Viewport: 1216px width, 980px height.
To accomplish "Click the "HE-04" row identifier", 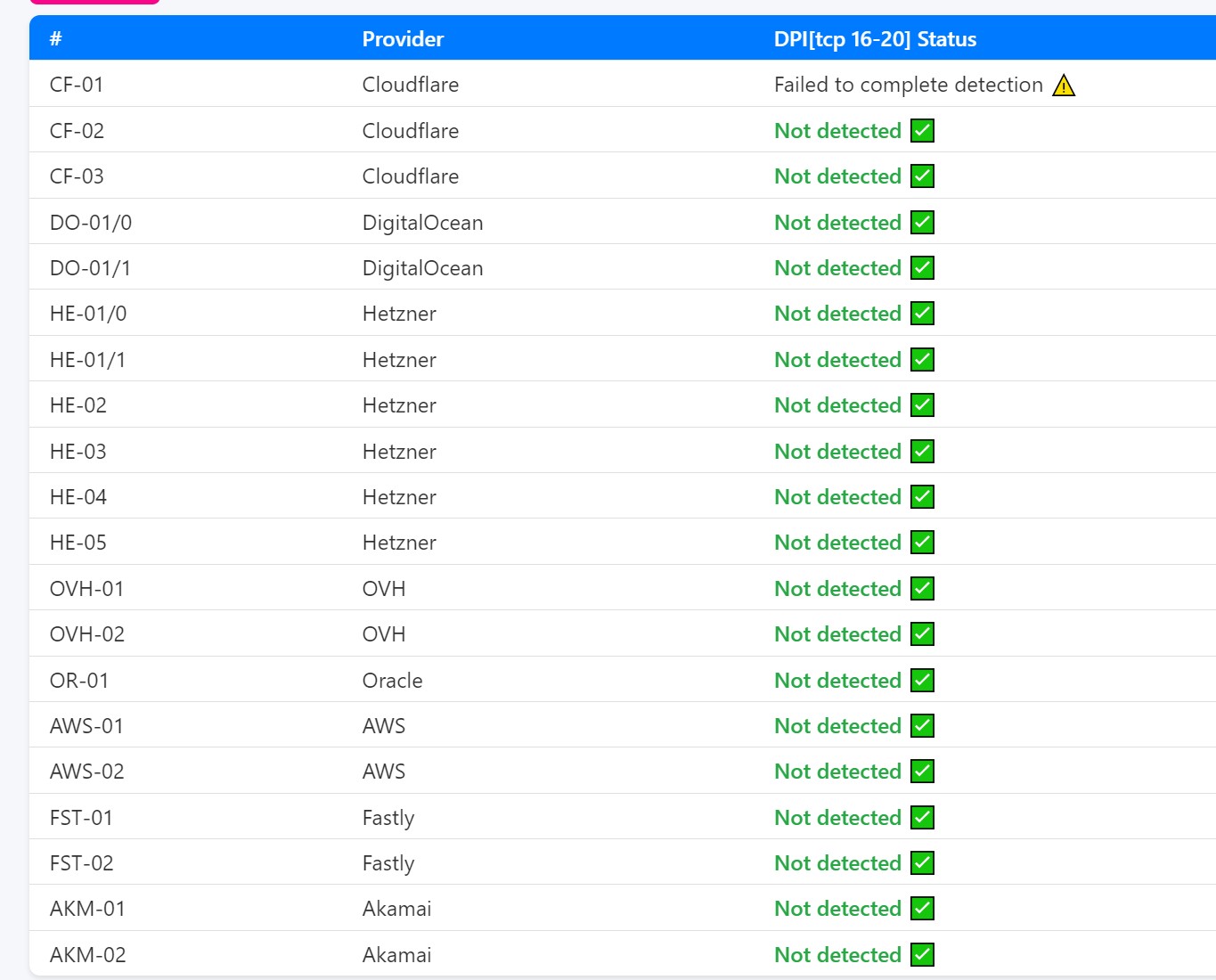I will point(78,497).
